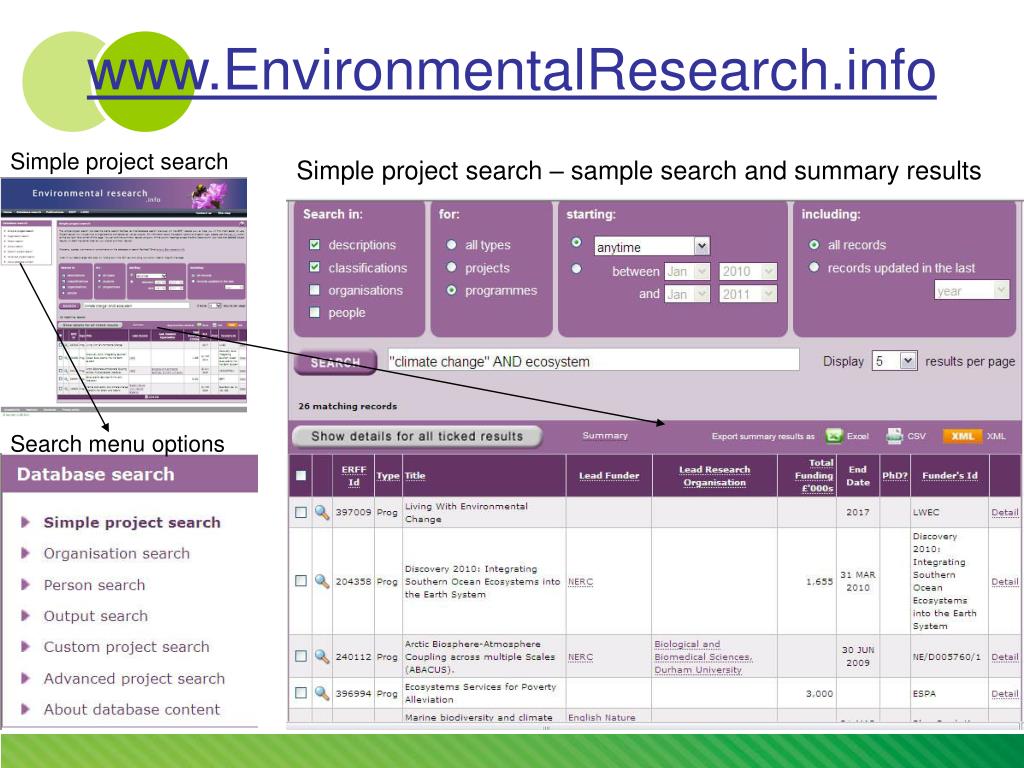The width and height of the screenshot is (1024, 768).
Task: Click the SEARCH button
Action: click(336, 362)
